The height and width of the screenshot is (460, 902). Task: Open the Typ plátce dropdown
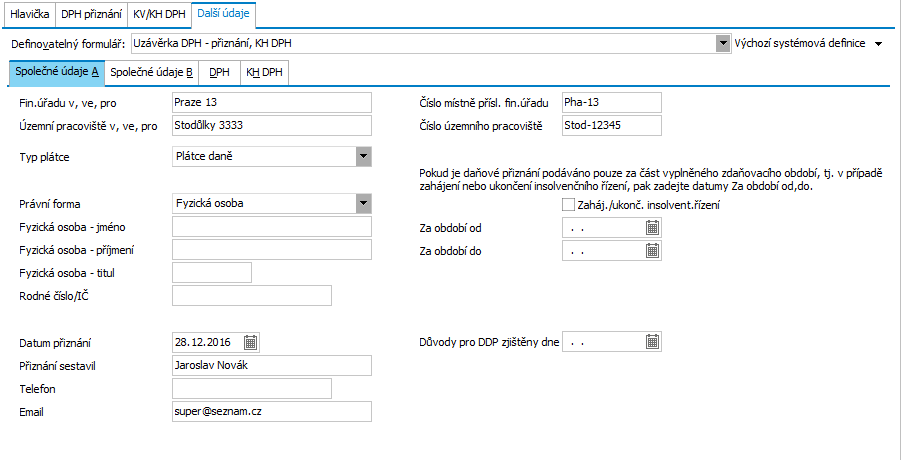pyautogui.click(x=363, y=157)
